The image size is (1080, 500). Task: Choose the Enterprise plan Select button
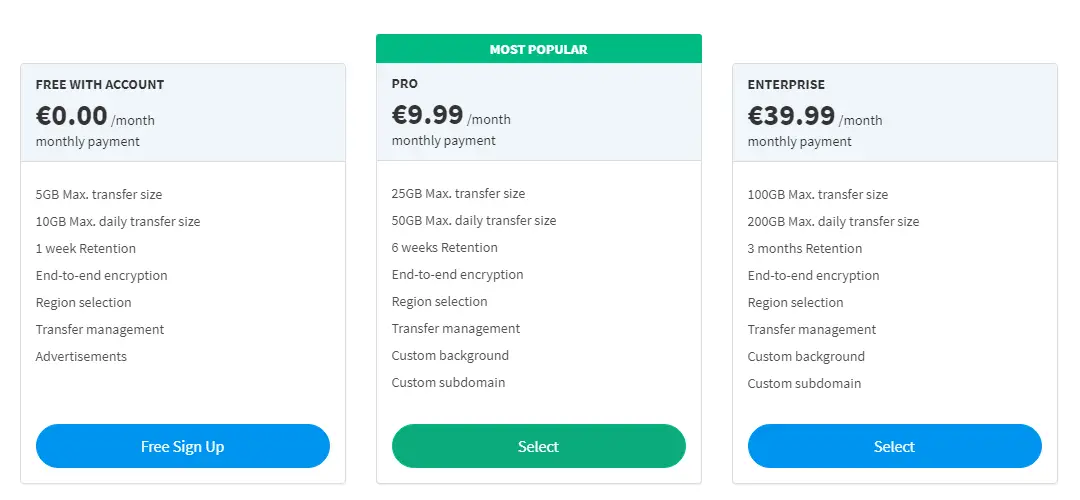pos(894,446)
